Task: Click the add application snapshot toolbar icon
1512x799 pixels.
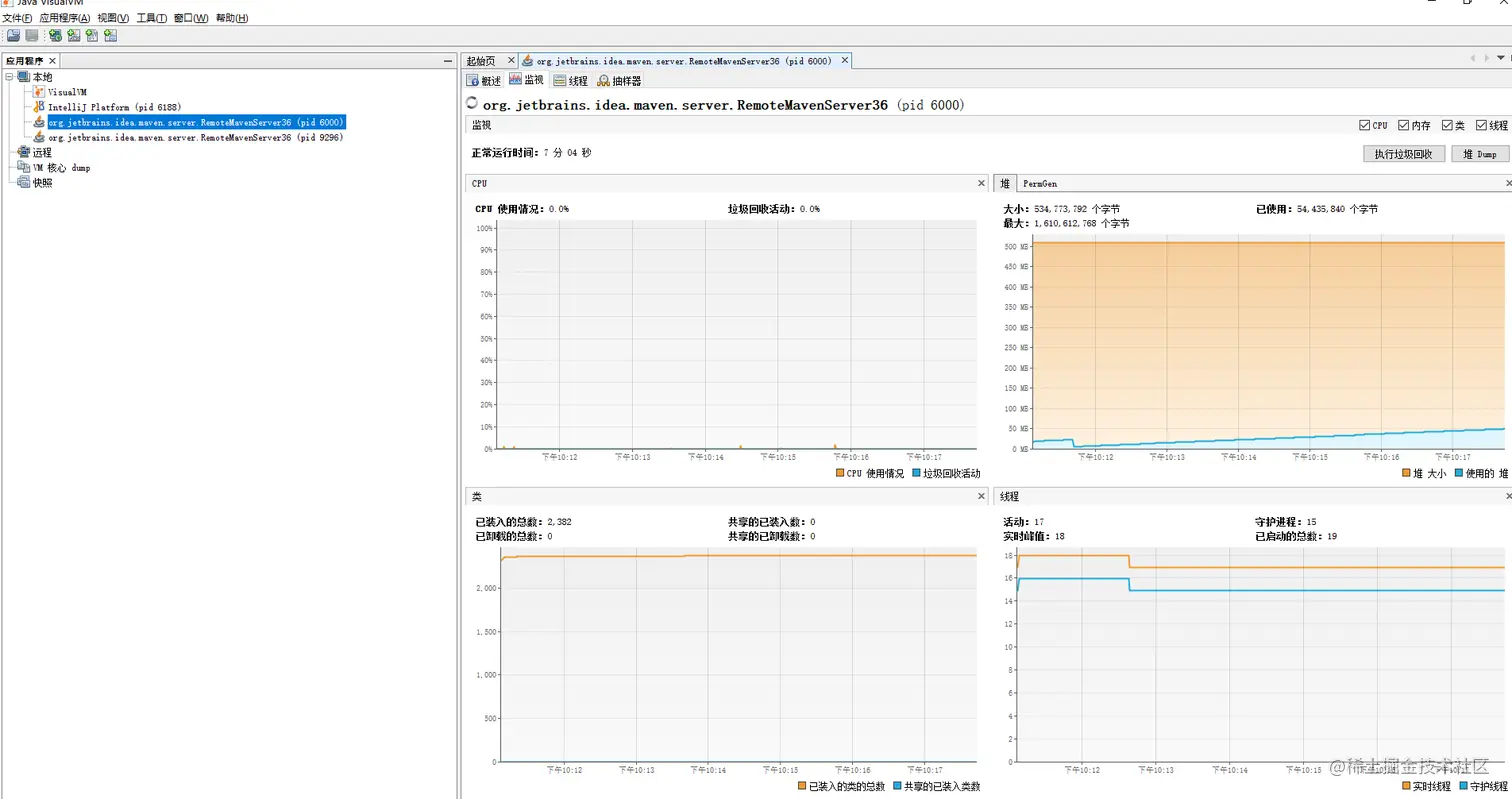Action: click(111, 35)
